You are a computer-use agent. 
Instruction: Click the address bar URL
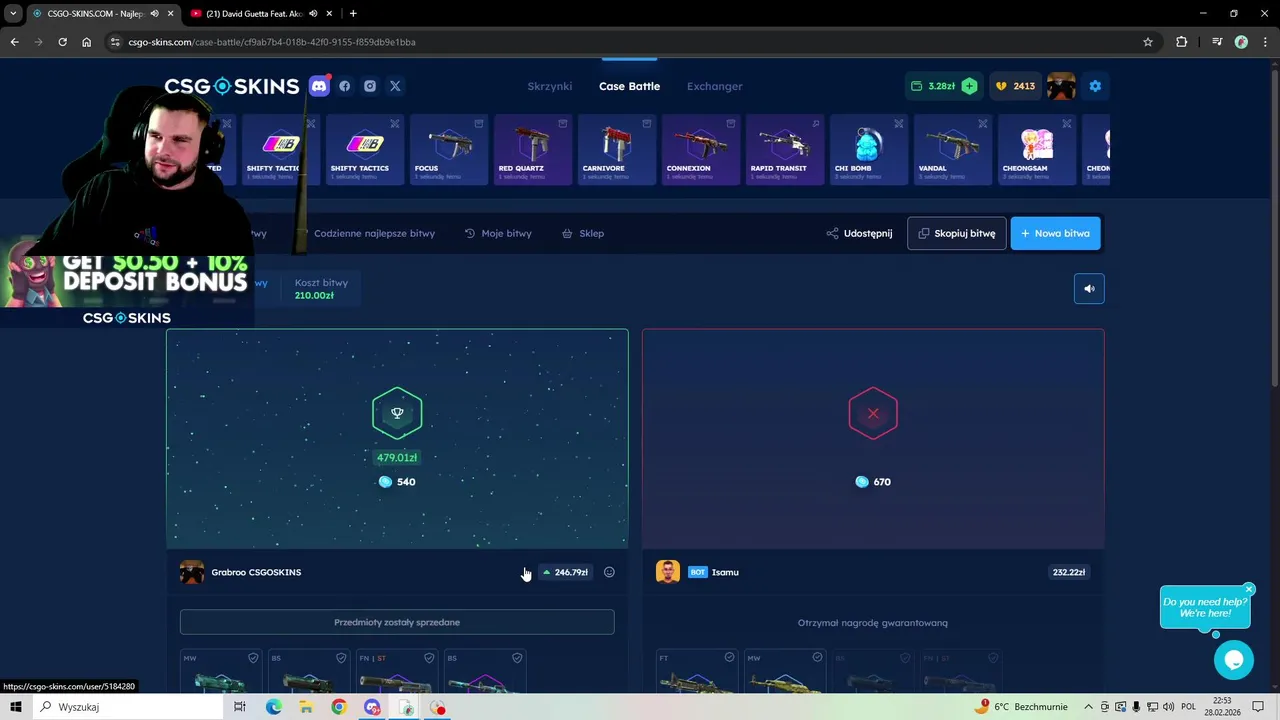(x=272, y=42)
